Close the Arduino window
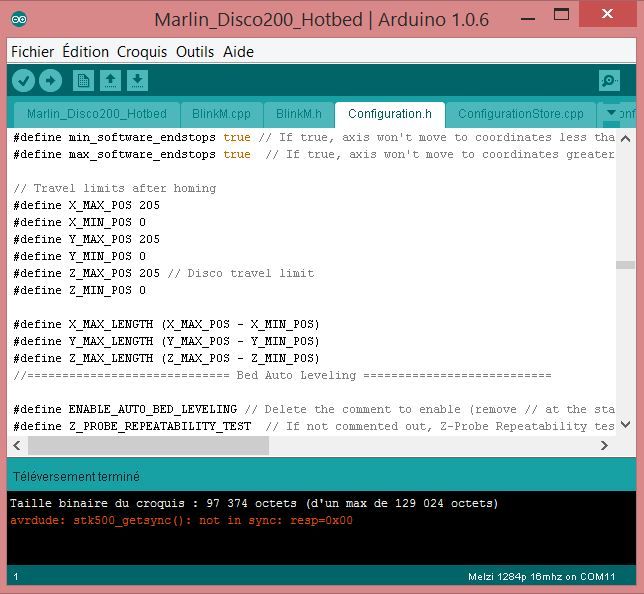The width and height of the screenshot is (644, 594). (607, 14)
